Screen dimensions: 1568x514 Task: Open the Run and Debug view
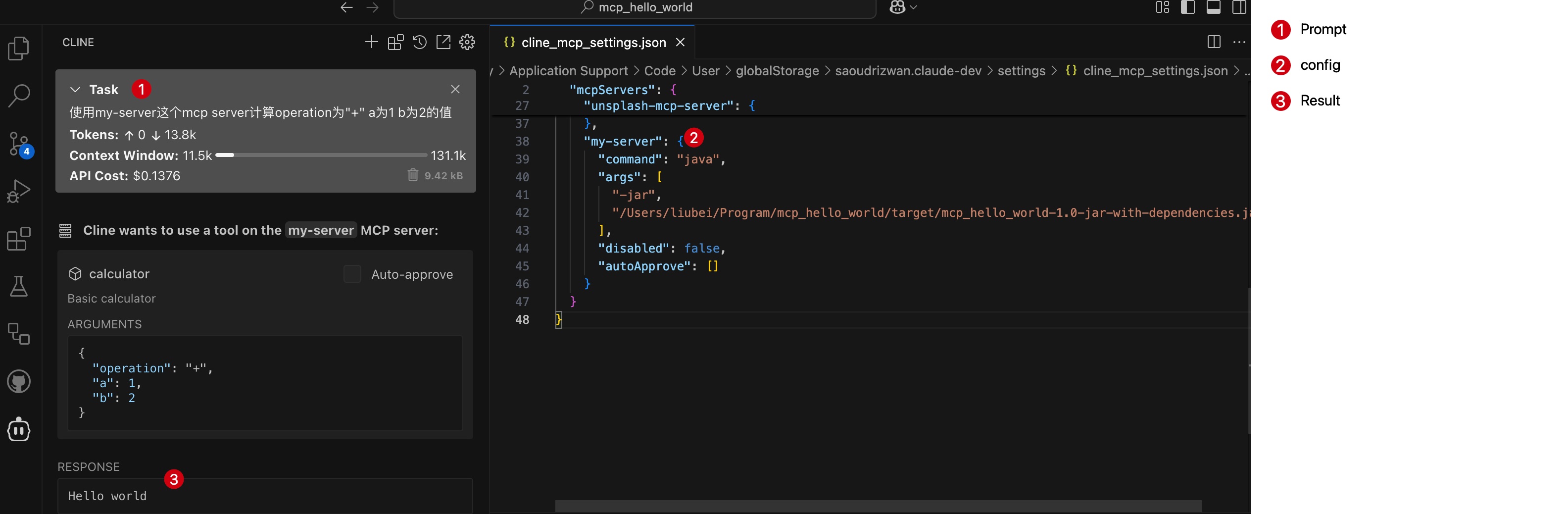pyautogui.click(x=19, y=191)
